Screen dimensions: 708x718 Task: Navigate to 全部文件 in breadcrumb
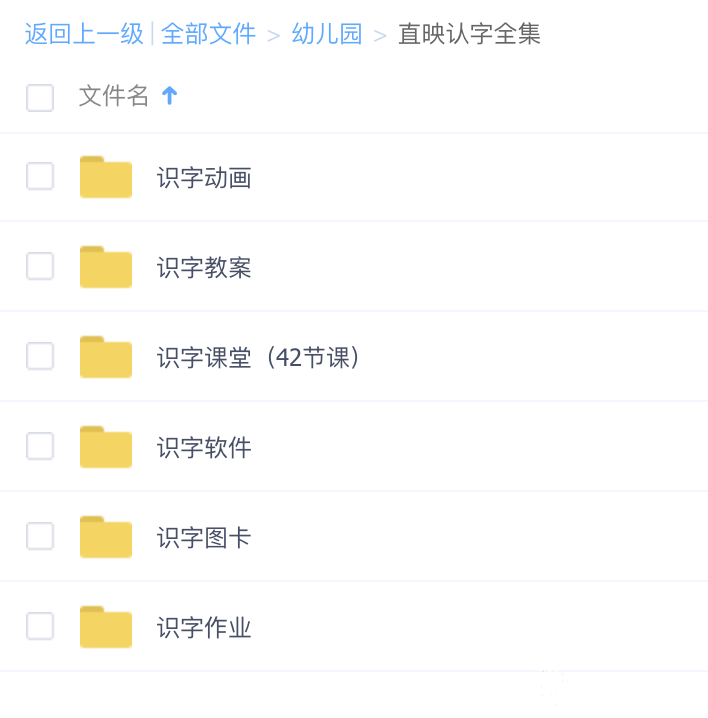(x=208, y=34)
